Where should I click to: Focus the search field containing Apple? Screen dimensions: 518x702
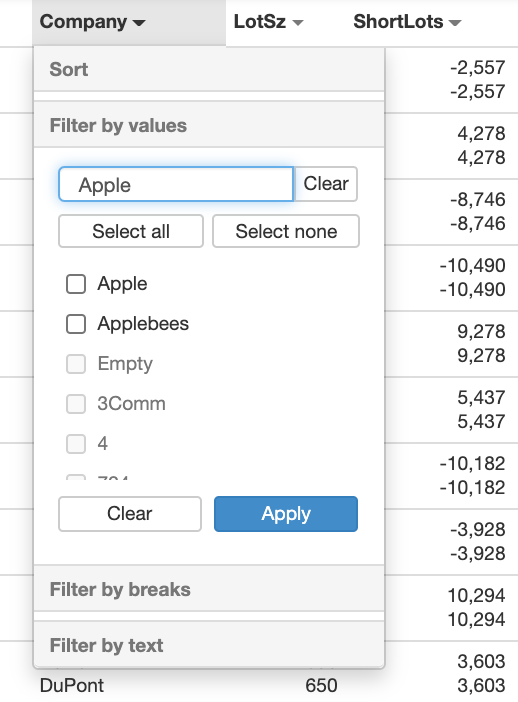tap(176, 184)
